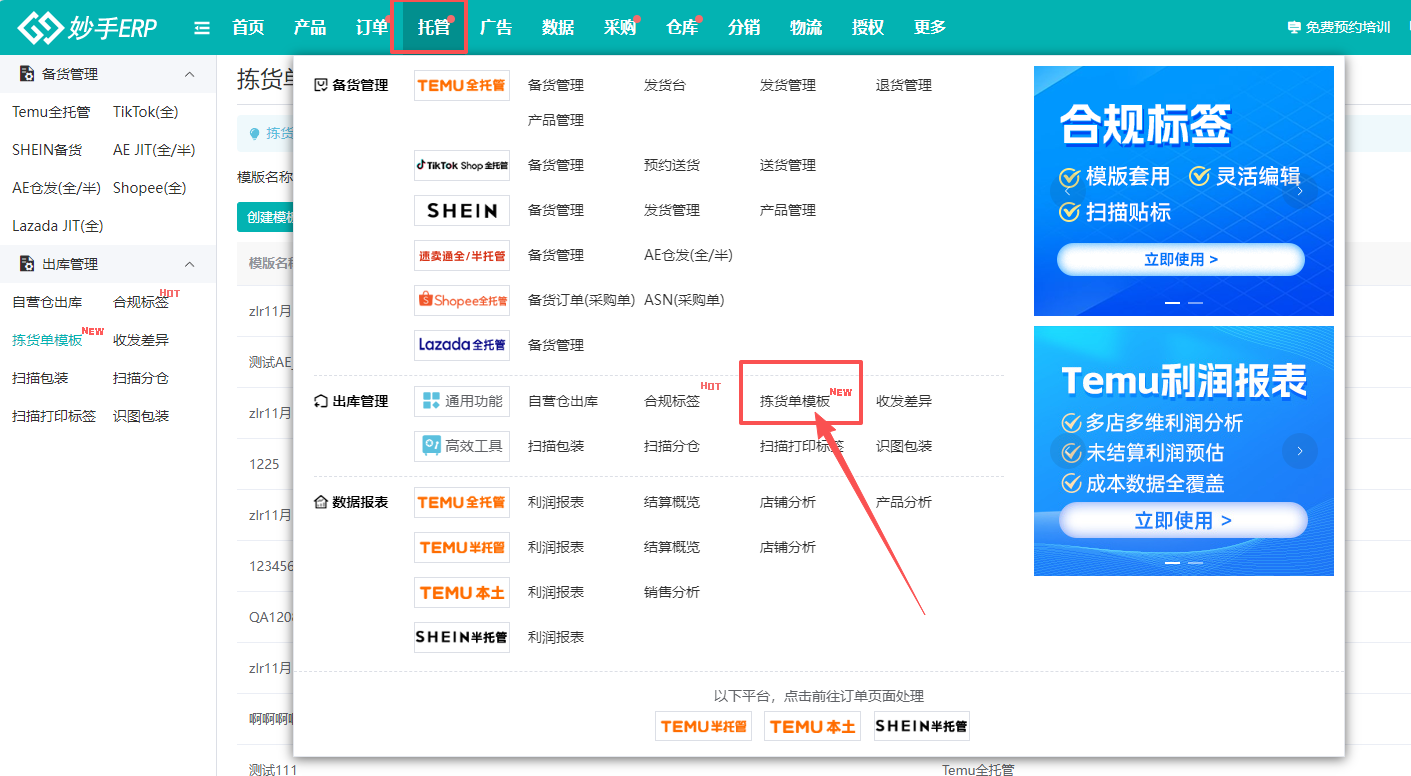Choose the Lazada全托管 logo
This screenshot has height=776, width=1411.
coord(462,345)
